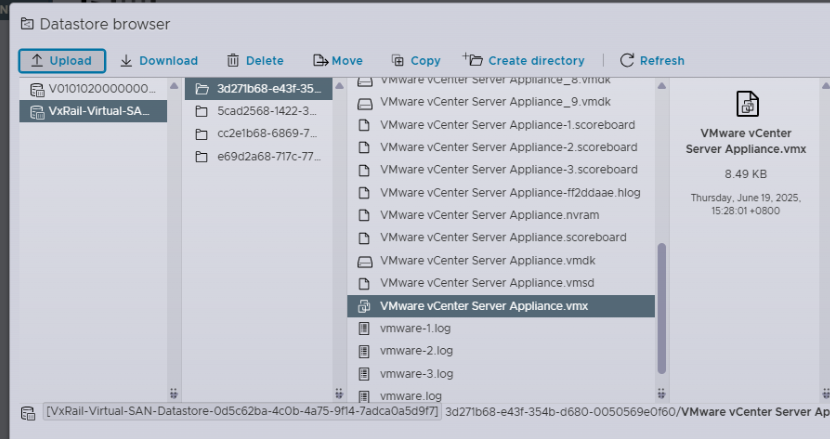Screen dimensions: 830x439
Task: Click the datastore path field at bottom
Action: click(241, 411)
